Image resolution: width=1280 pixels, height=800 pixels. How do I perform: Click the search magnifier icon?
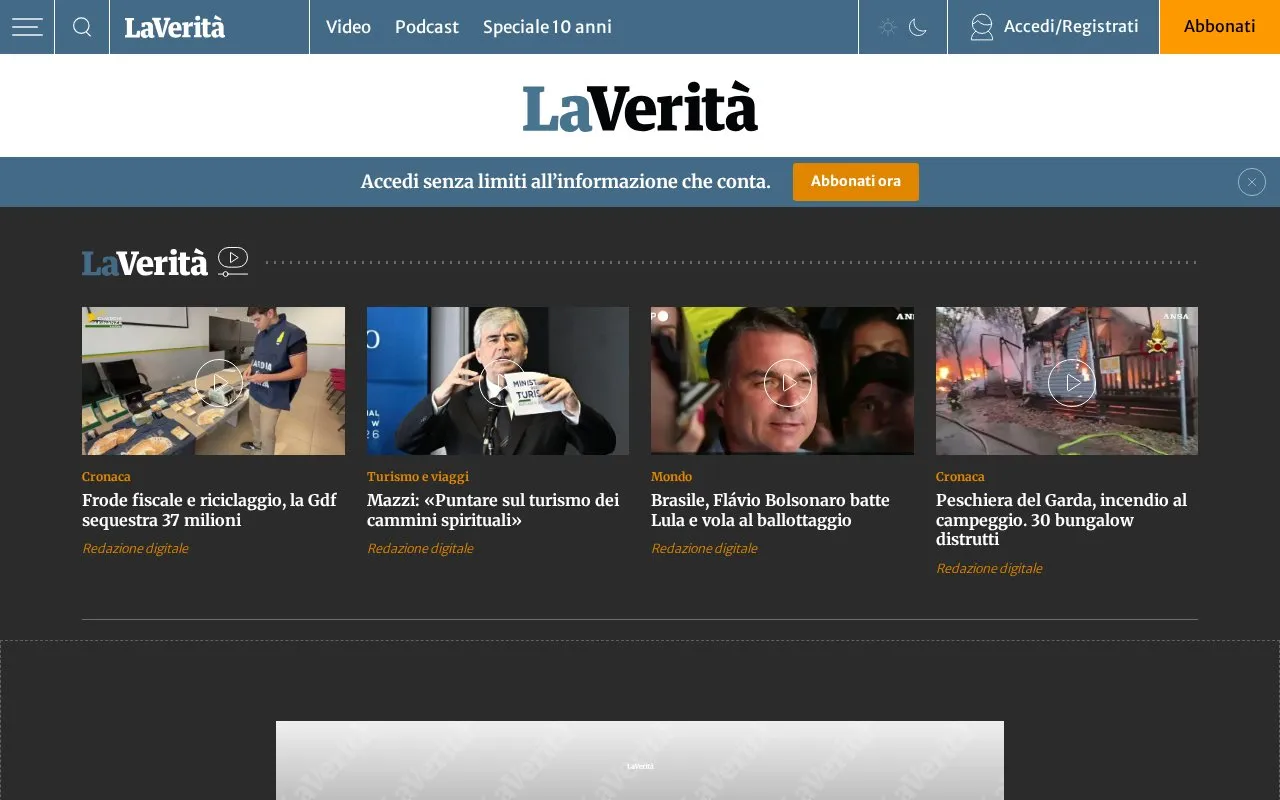pyautogui.click(x=82, y=27)
